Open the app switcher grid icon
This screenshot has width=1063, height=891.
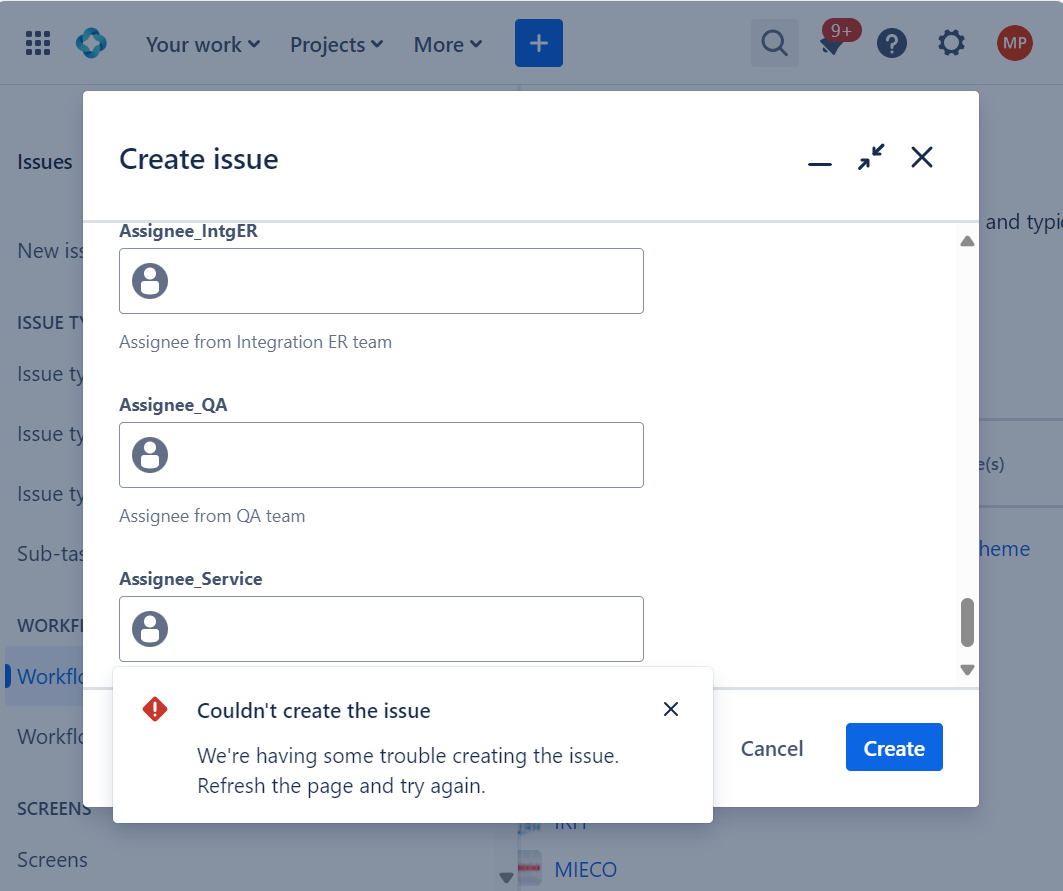pos(38,43)
